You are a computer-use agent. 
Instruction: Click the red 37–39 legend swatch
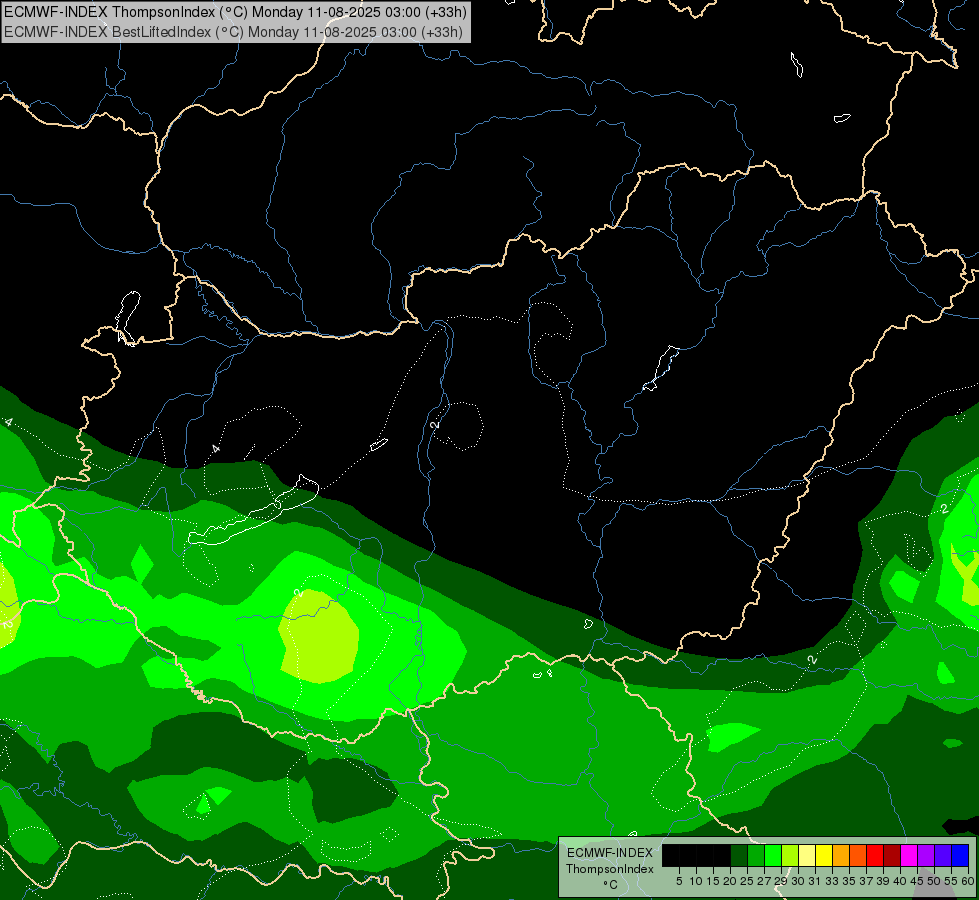(x=875, y=855)
